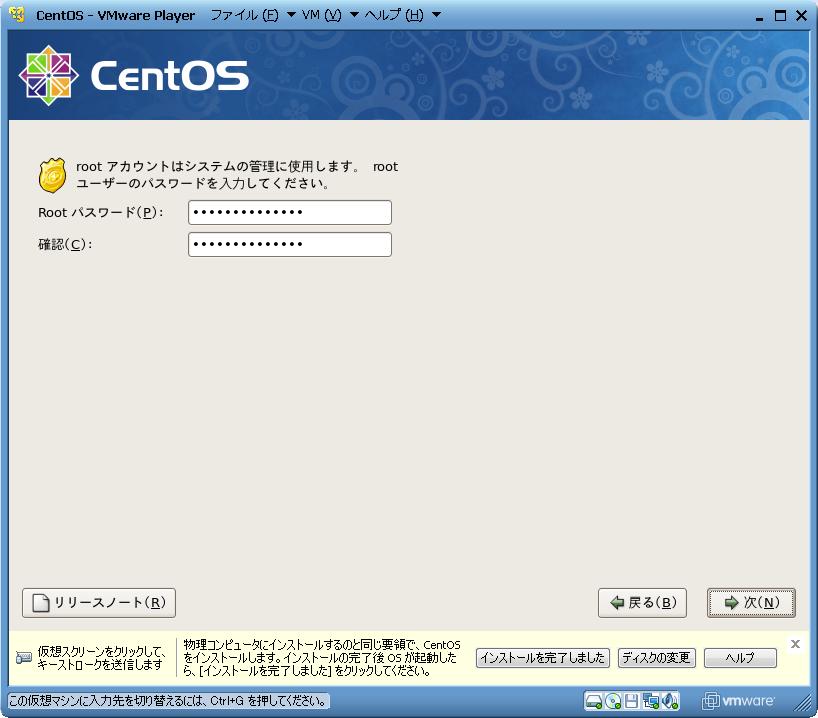Screen dimensions: 818x718
Task: Click the sound card device icon
Action: tap(670, 701)
